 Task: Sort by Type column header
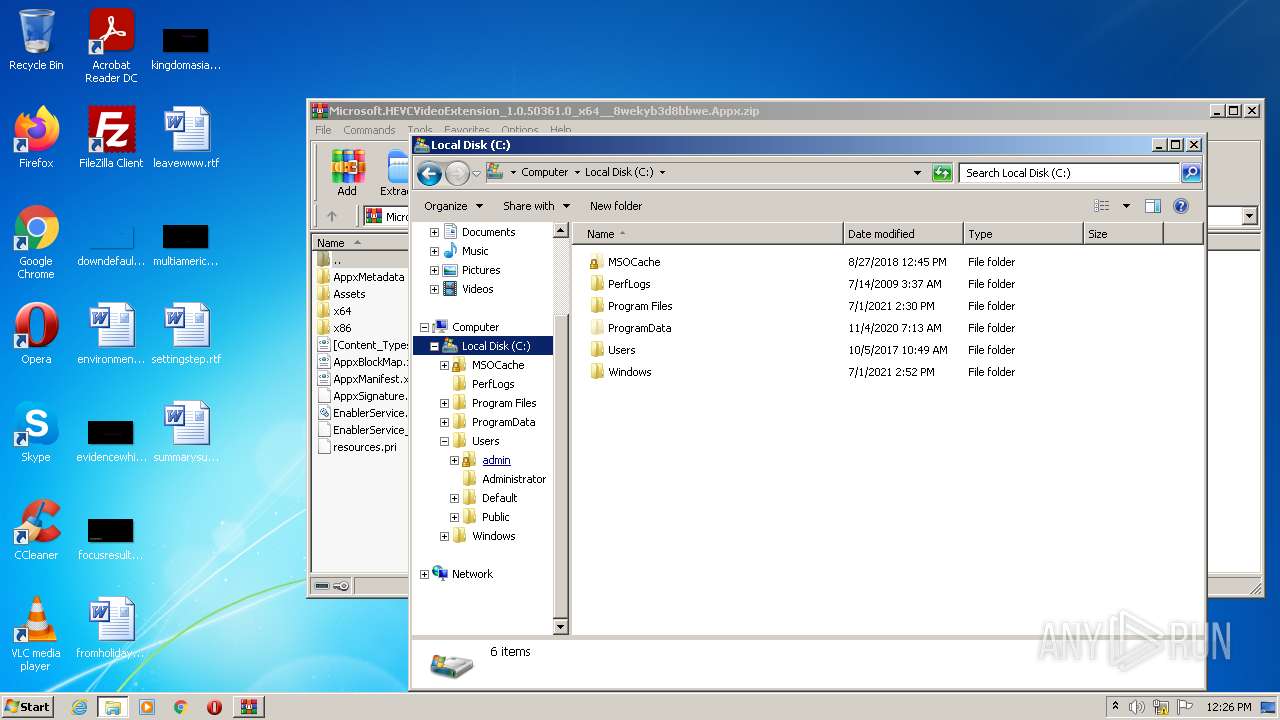click(1023, 234)
